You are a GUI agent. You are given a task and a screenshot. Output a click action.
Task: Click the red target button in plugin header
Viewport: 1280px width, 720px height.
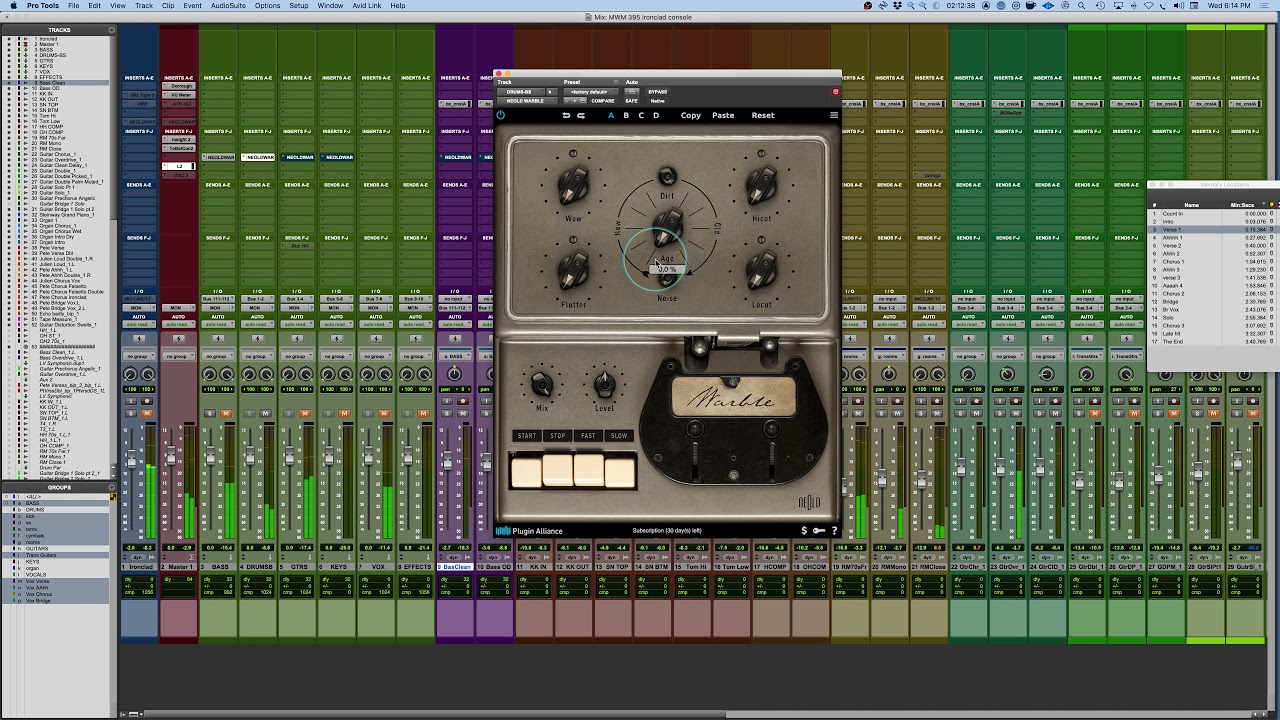836,92
